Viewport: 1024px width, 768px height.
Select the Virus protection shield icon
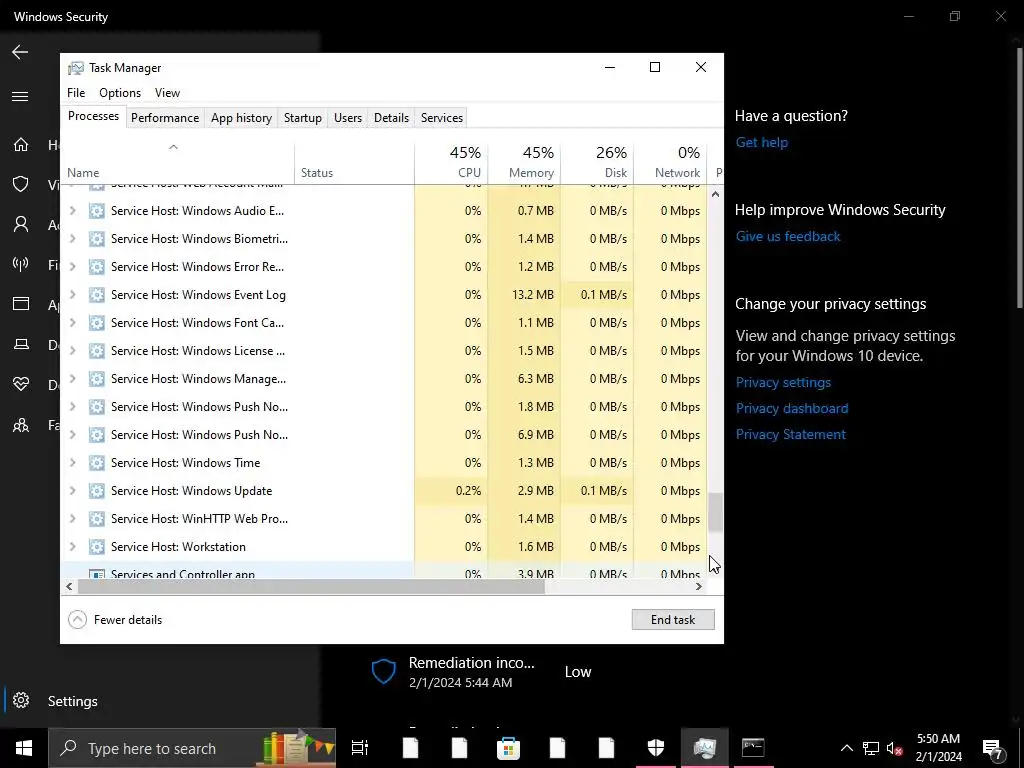pyautogui.click(x=21, y=184)
